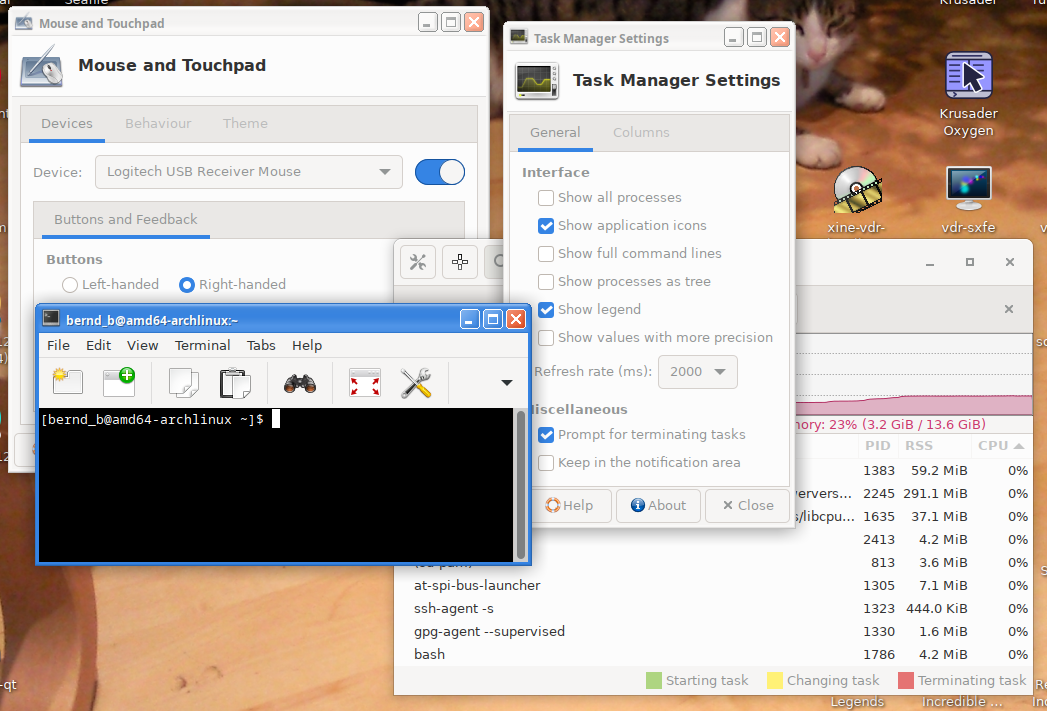This screenshot has height=711, width=1047.
Task: Click the Paste clipboard icon in terminal toolbar
Action: coord(235,383)
